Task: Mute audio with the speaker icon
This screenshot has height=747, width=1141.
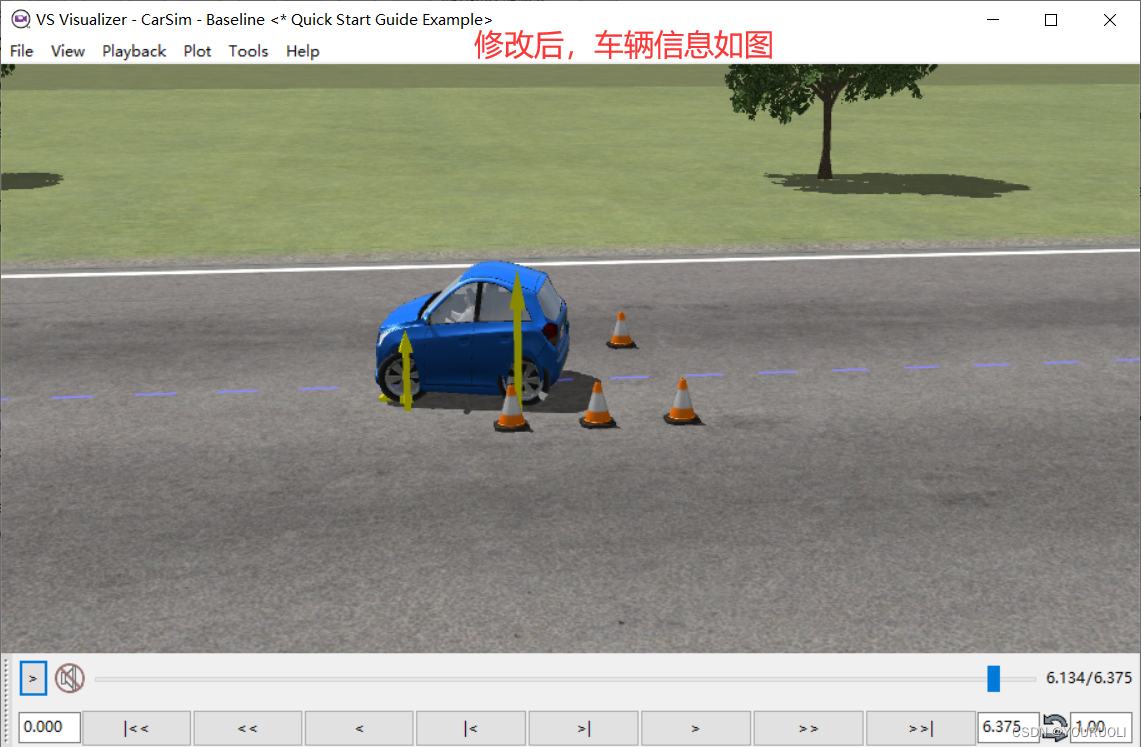Action: pos(68,677)
